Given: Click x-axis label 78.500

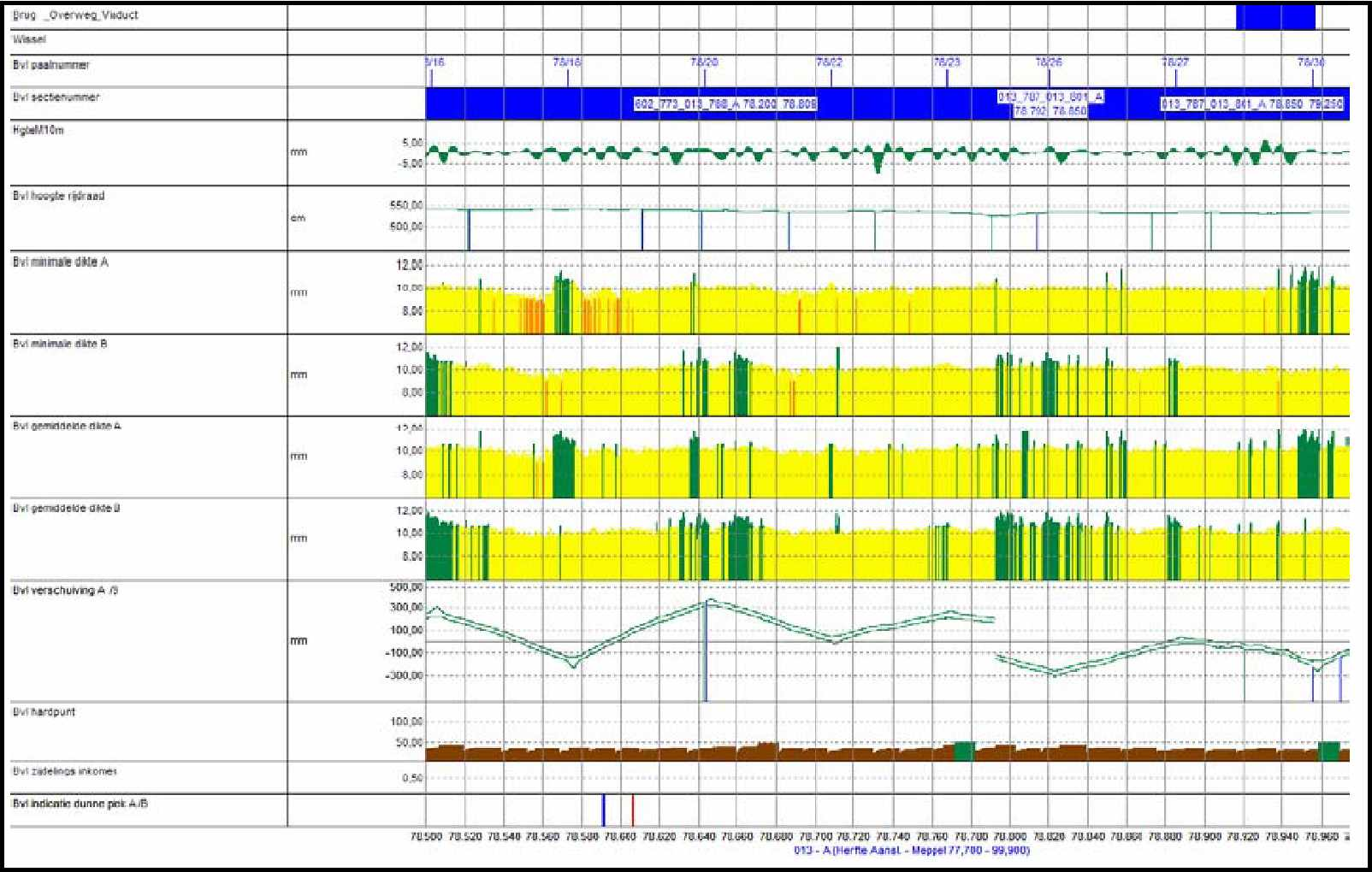Looking at the screenshot, I should click(427, 837).
